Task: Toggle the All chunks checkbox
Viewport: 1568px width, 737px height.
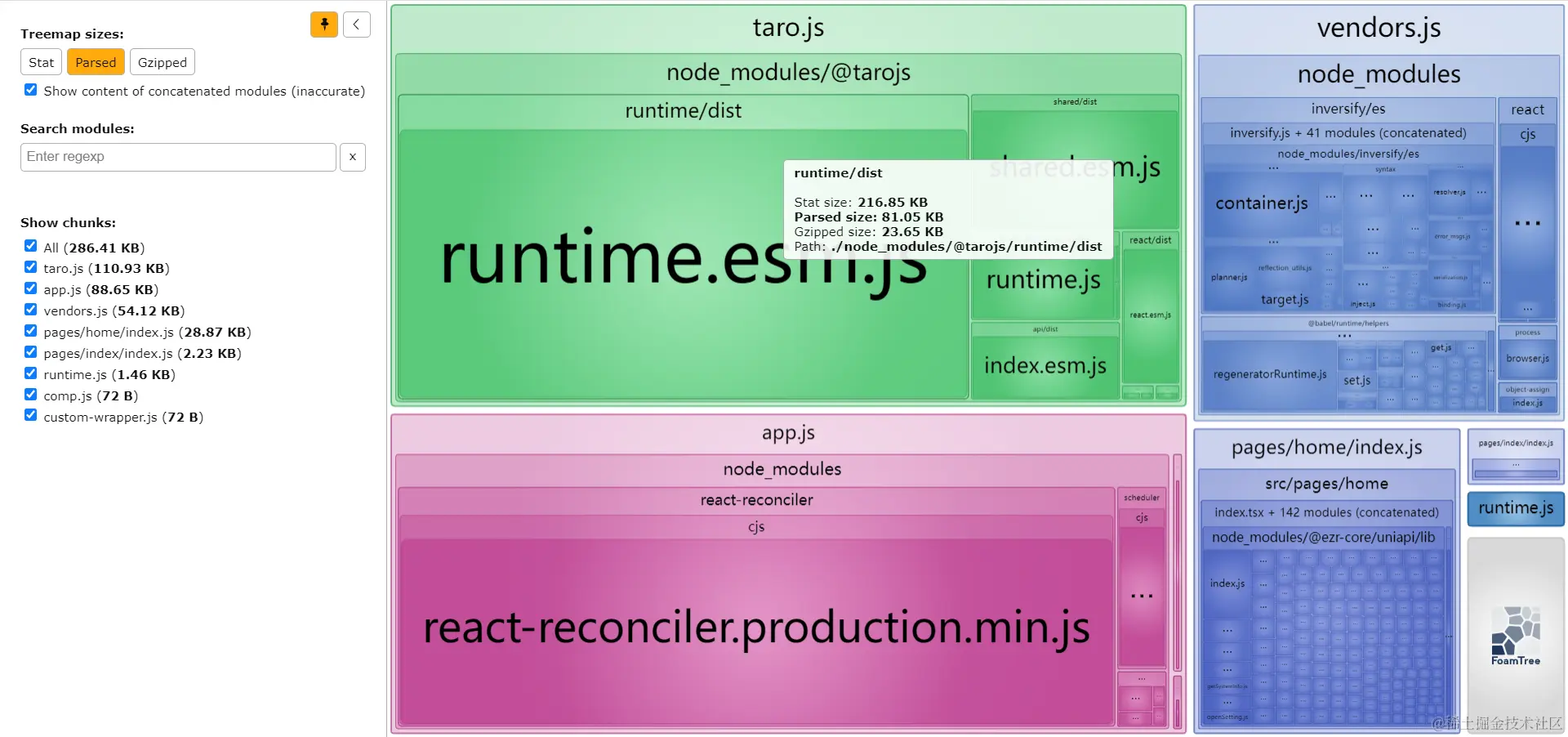Action: pyautogui.click(x=30, y=246)
